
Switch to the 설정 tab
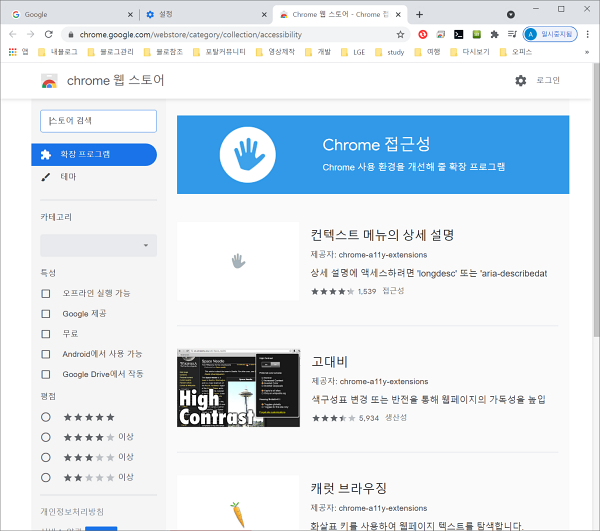pyautogui.click(x=205, y=15)
